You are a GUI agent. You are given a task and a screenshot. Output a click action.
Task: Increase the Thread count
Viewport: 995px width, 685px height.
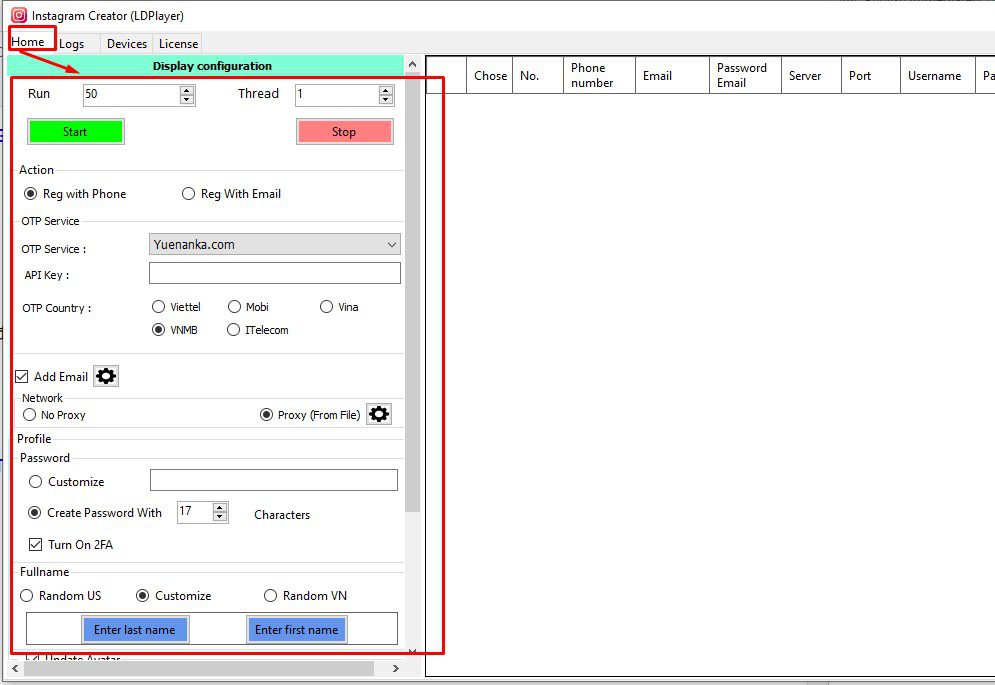pos(386,90)
